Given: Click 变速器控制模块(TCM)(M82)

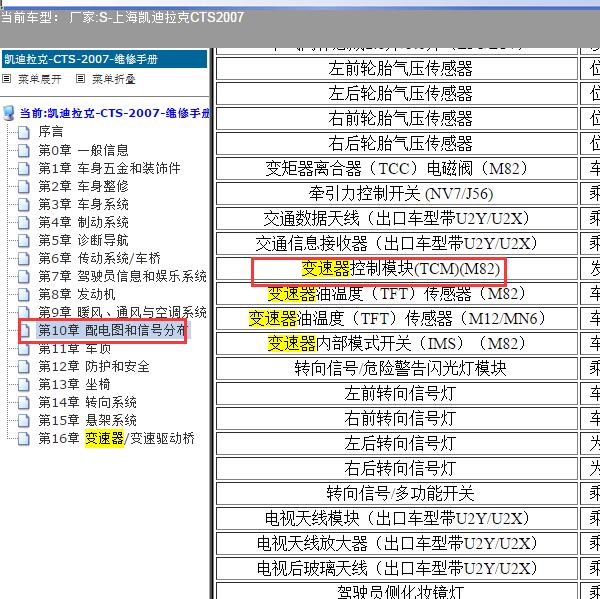Looking at the screenshot, I should pyautogui.click(x=397, y=269).
